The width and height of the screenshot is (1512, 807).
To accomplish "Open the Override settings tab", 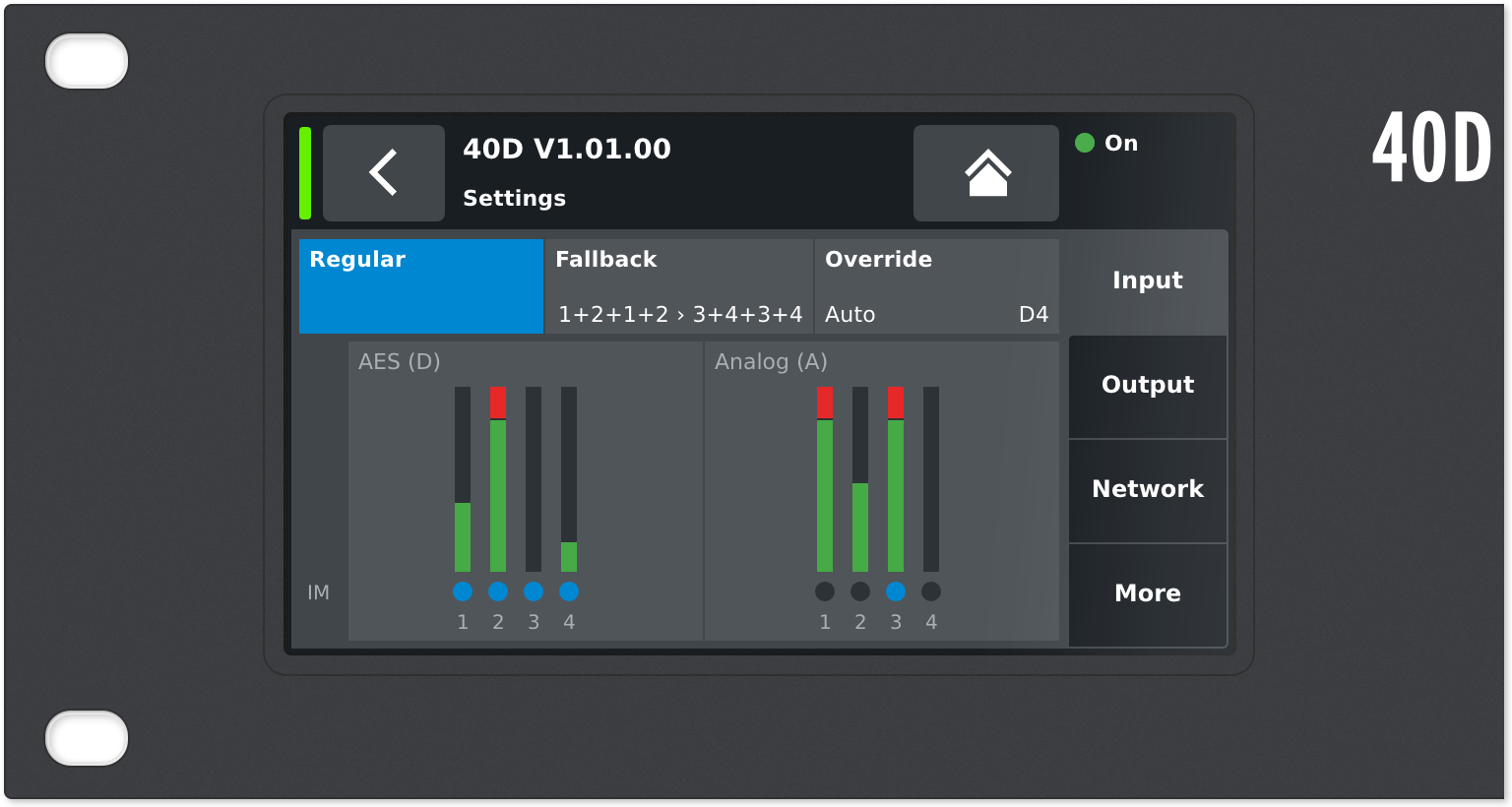I will coord(937,286).
